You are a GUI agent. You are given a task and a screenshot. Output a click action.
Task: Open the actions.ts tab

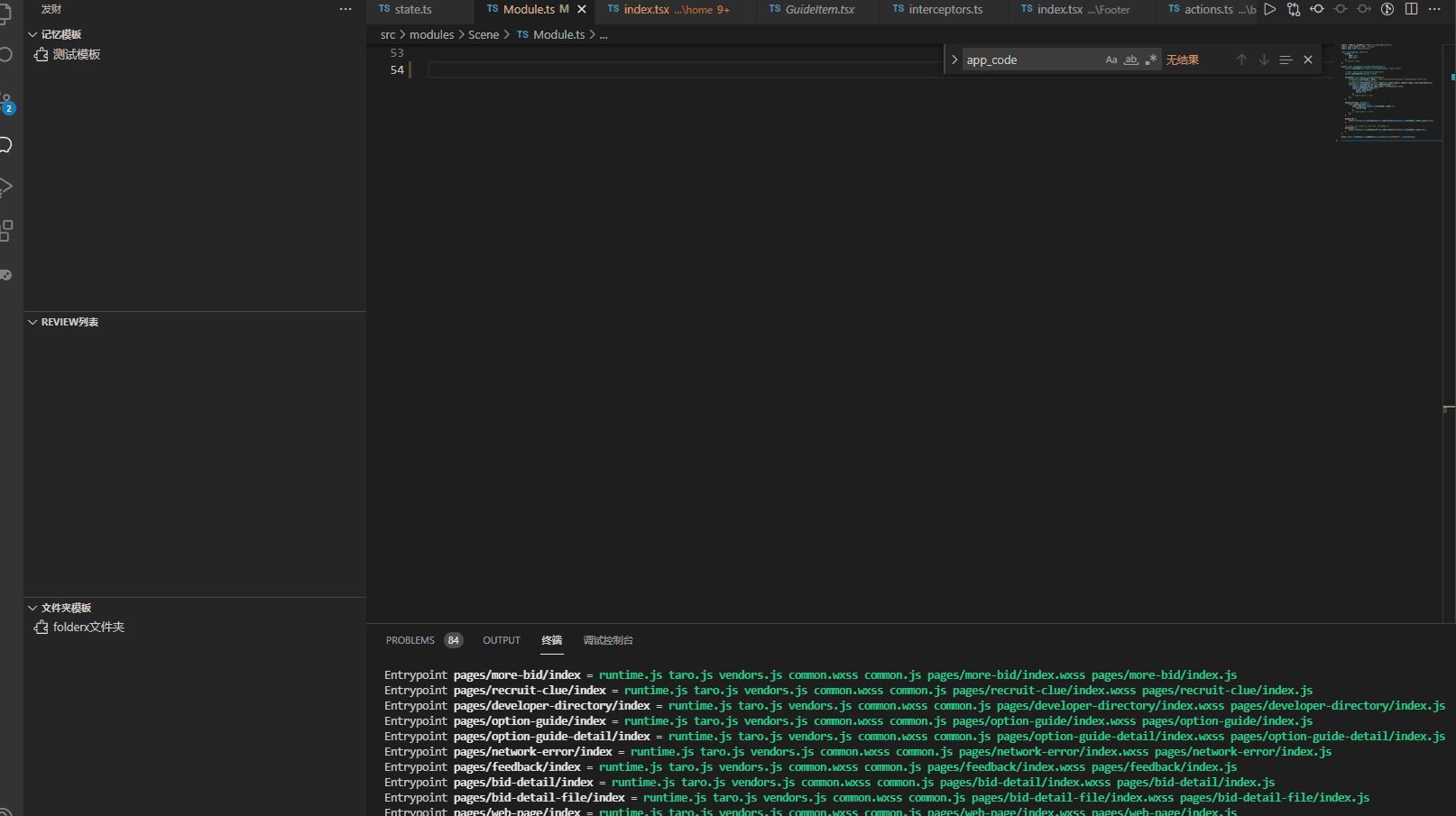click(1207, 9)
